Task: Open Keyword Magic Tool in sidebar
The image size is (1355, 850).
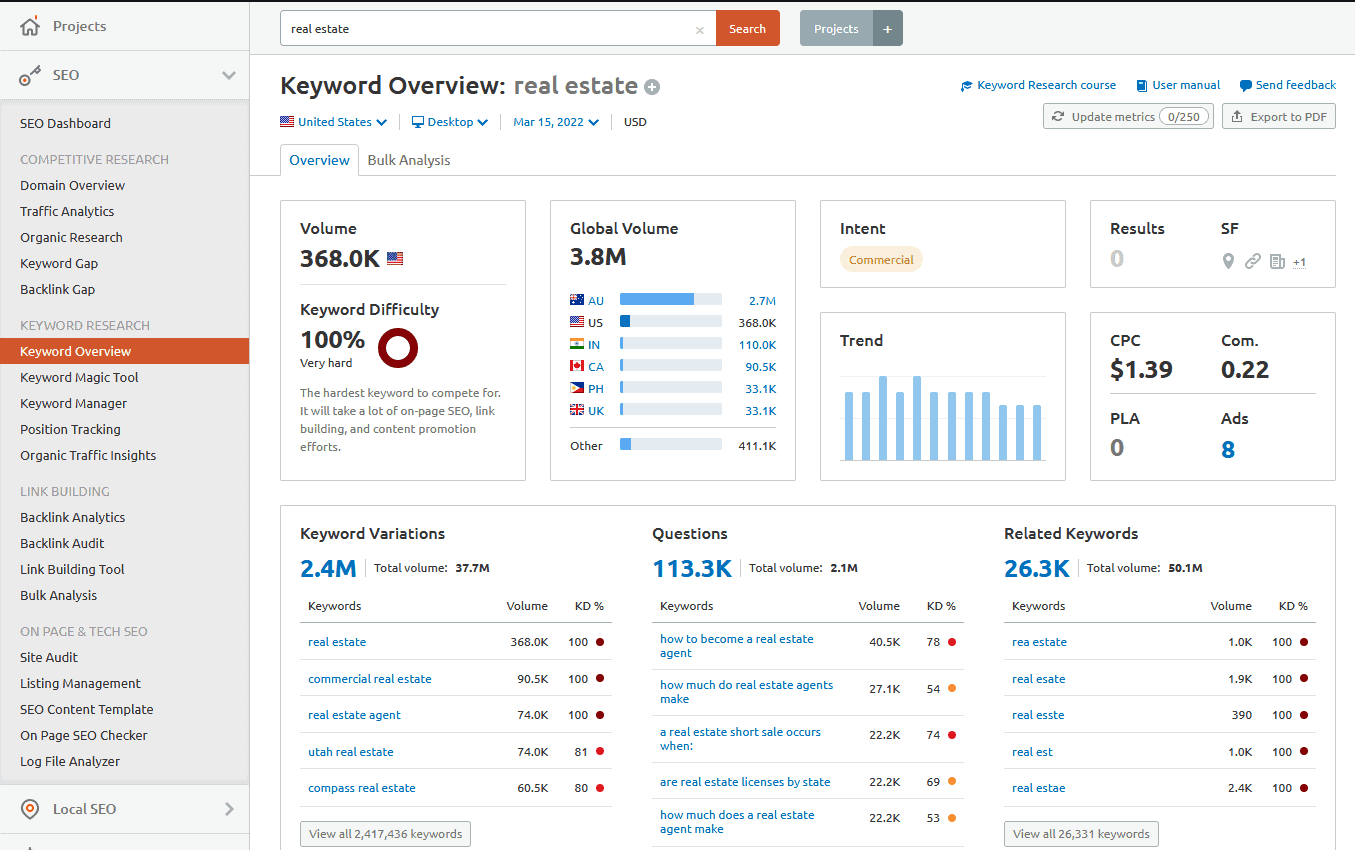Action: pyautogui.click(x=79, y=377)
